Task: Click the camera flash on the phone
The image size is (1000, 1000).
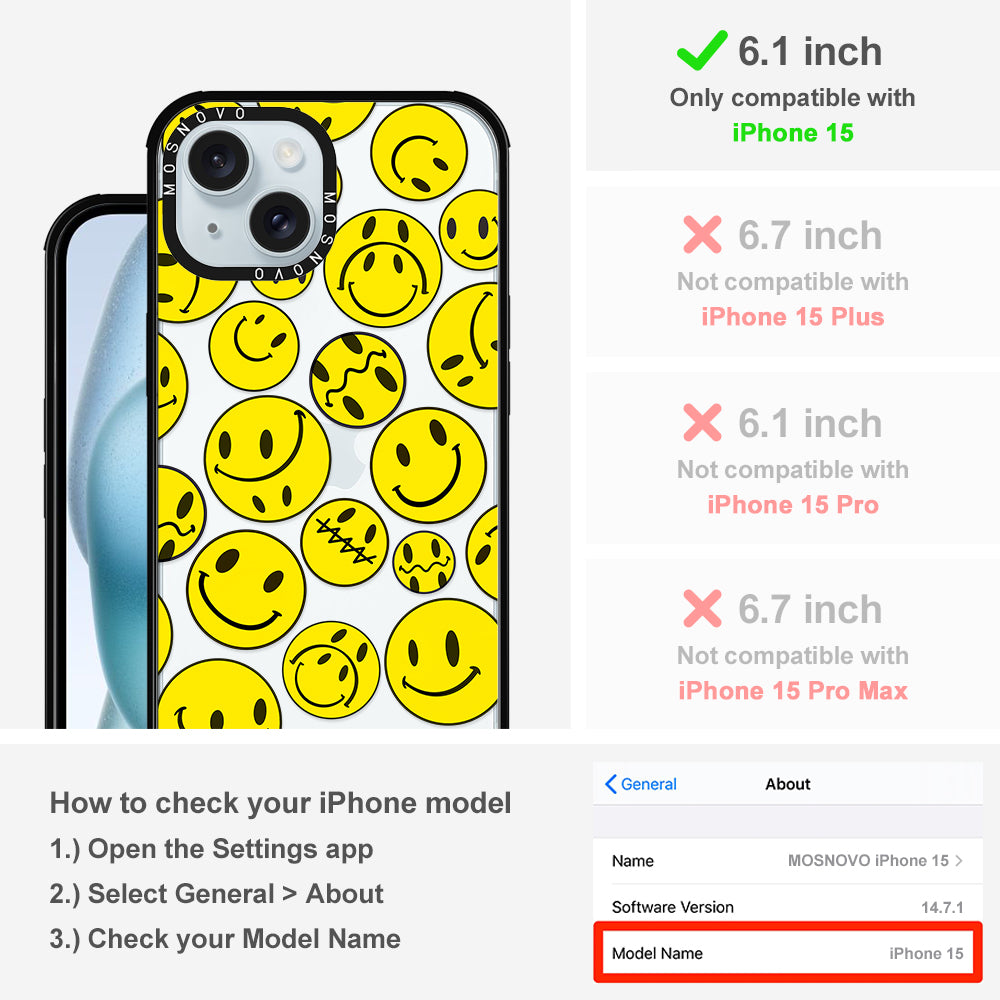Action: pos(288,152)
